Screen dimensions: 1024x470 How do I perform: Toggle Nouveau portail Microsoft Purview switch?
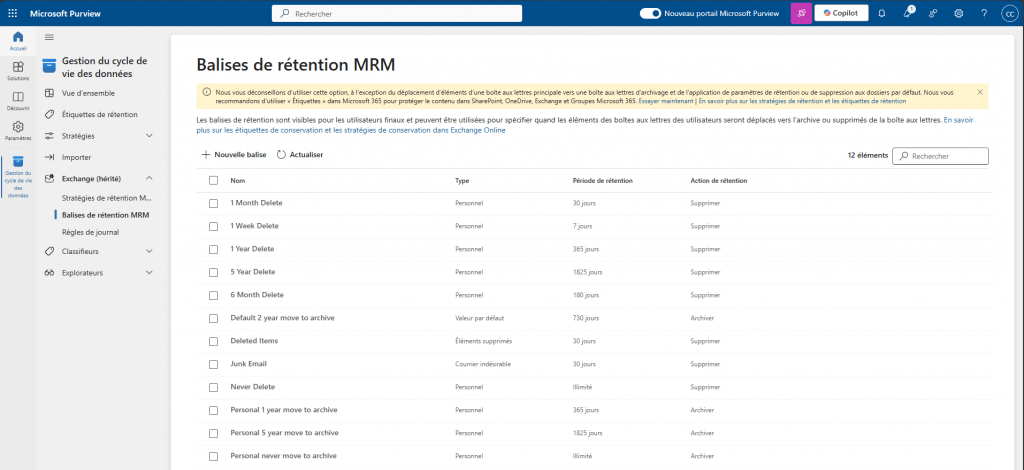pyautogui.click(x=650, y=14)
